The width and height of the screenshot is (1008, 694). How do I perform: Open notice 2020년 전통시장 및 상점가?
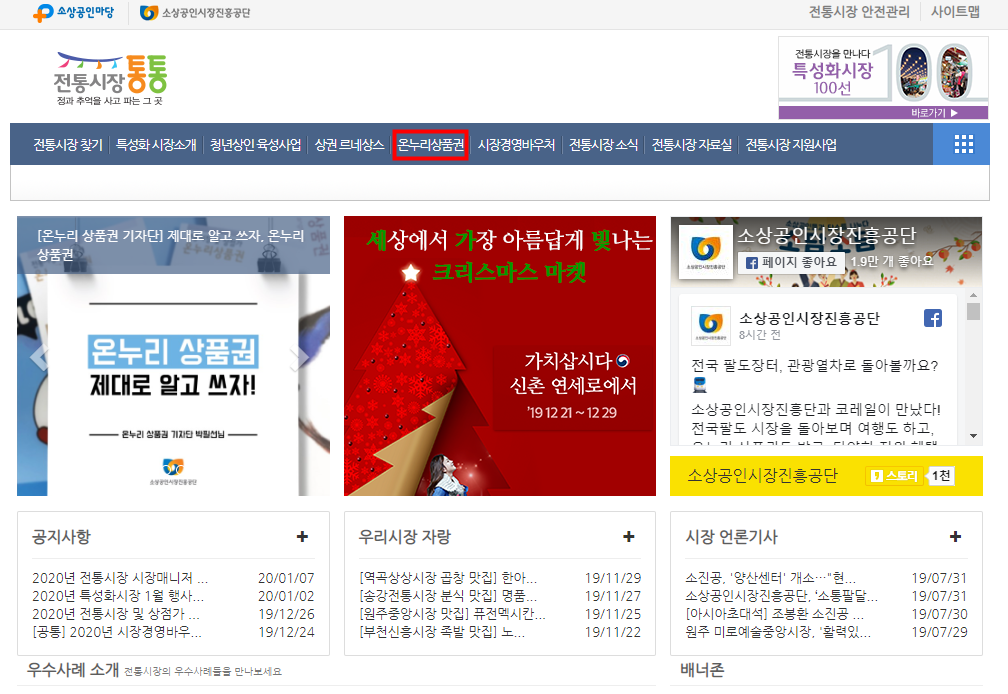click(x=116, y=614)
